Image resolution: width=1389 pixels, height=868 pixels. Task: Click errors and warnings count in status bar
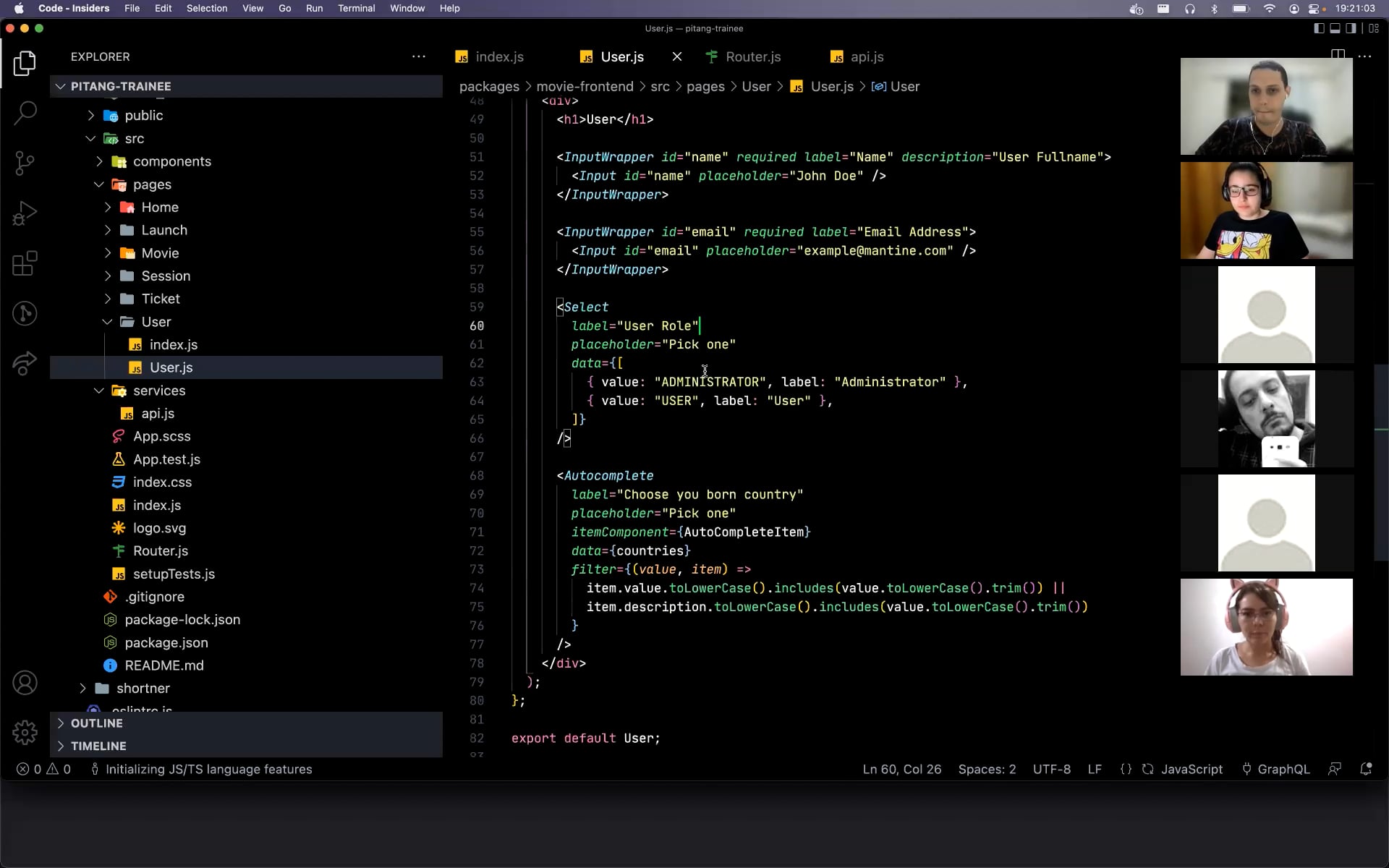[x=43, y=769]
